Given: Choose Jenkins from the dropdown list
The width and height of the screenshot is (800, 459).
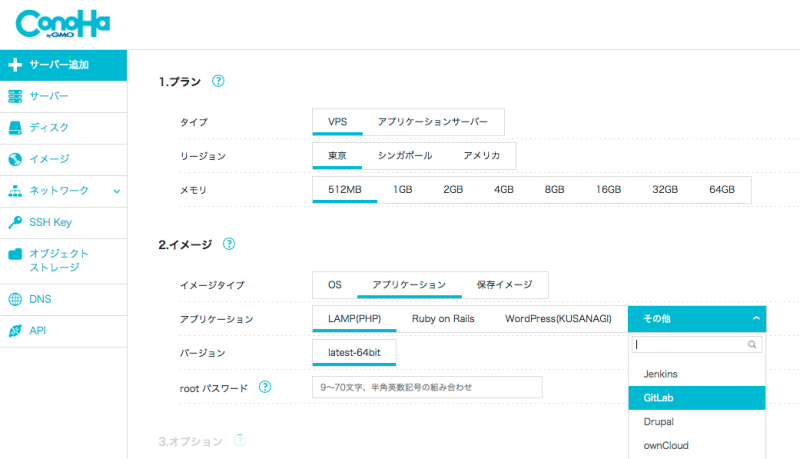Looking at the screenshot, I should click(697, 374).
